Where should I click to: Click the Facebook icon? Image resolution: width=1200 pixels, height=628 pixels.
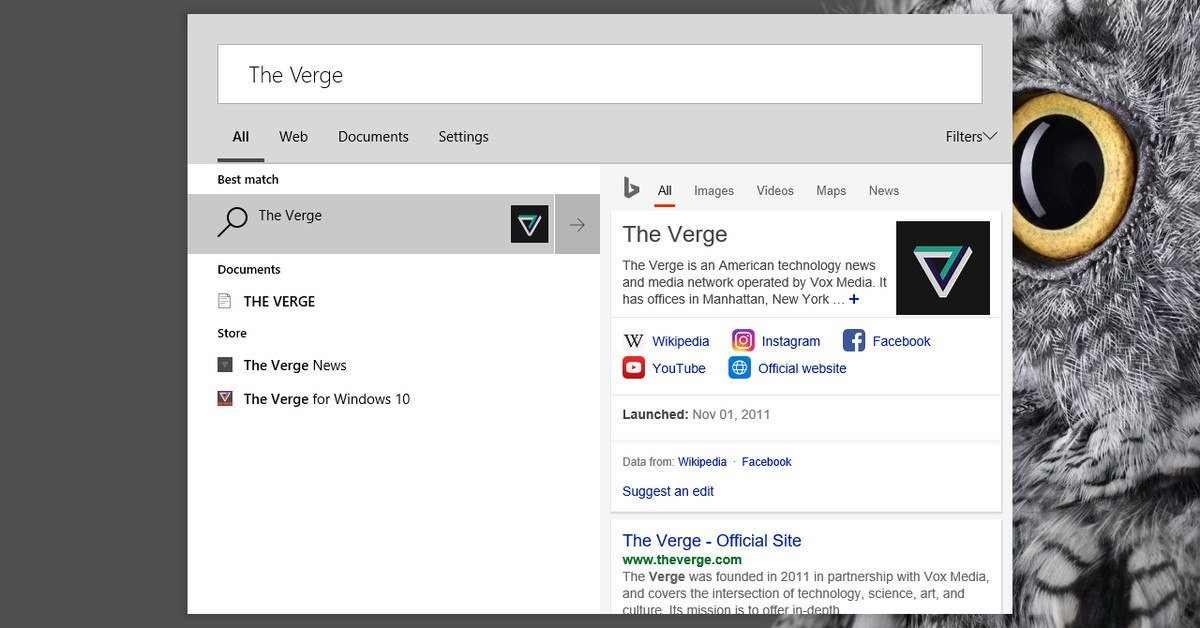[854, 341]
